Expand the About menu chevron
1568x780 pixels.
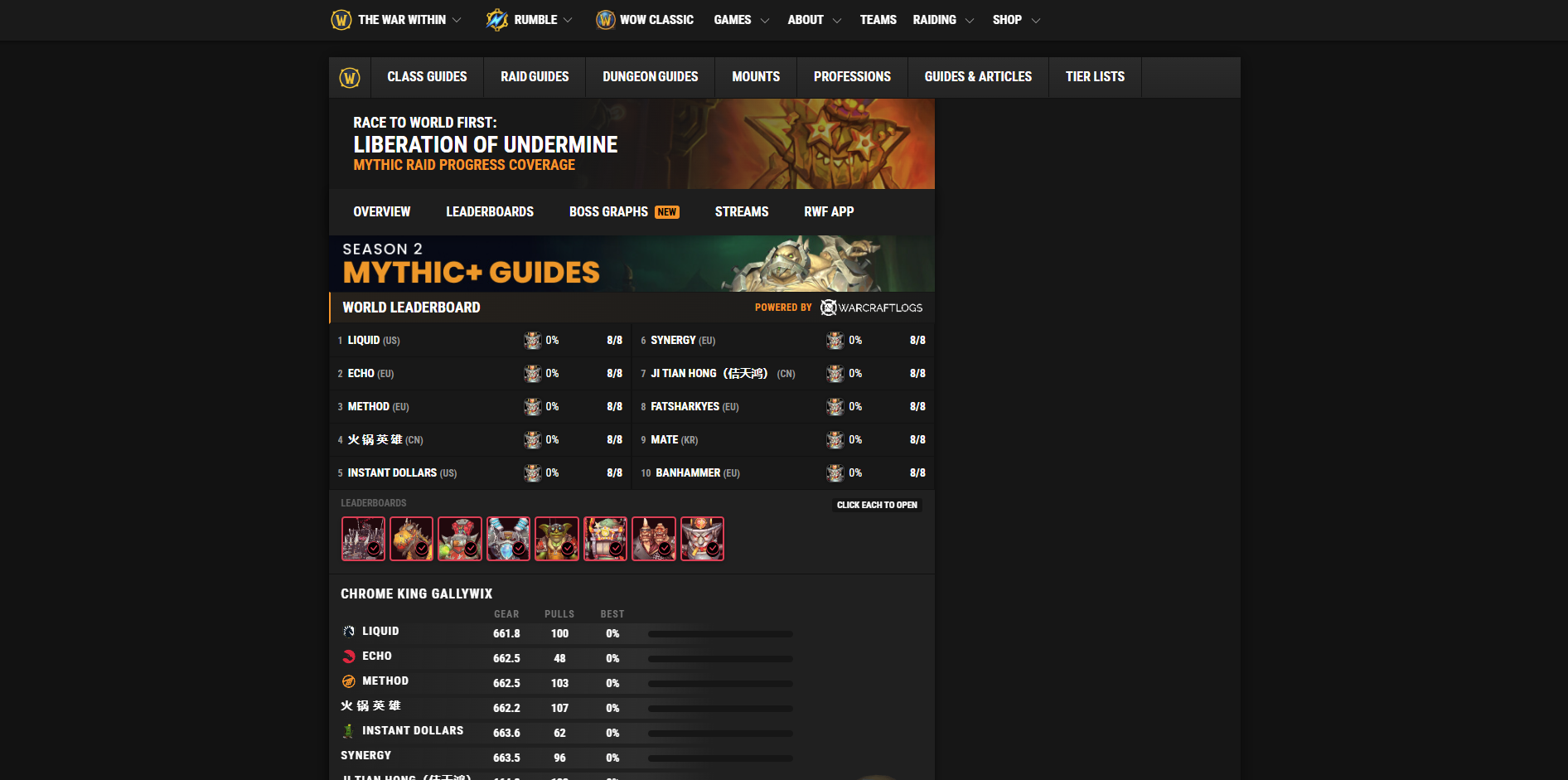click(x=837, y=21)
